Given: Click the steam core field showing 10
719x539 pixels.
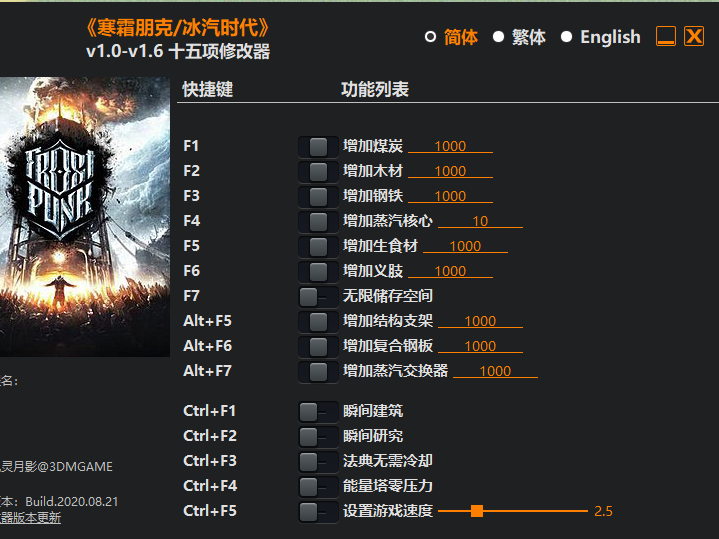Looking at the screenshot, I should pyautogui.click(x=480, y=221).
